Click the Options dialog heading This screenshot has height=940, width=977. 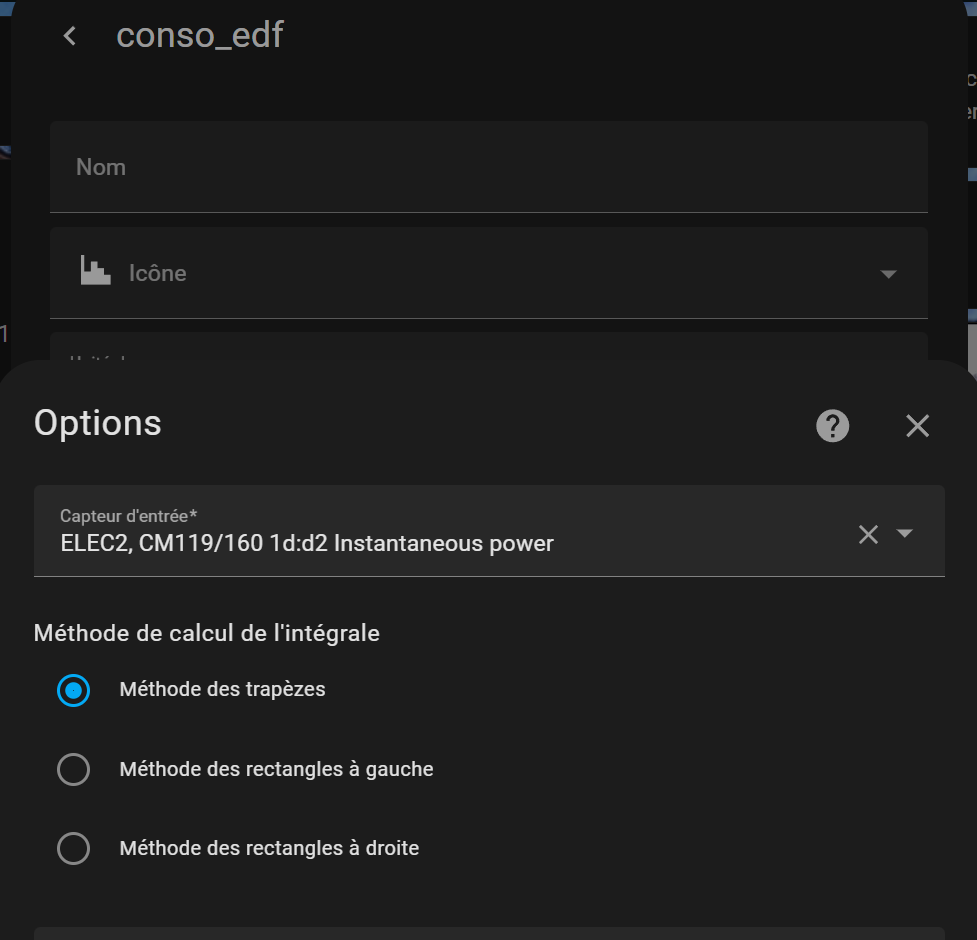point(98,423)
